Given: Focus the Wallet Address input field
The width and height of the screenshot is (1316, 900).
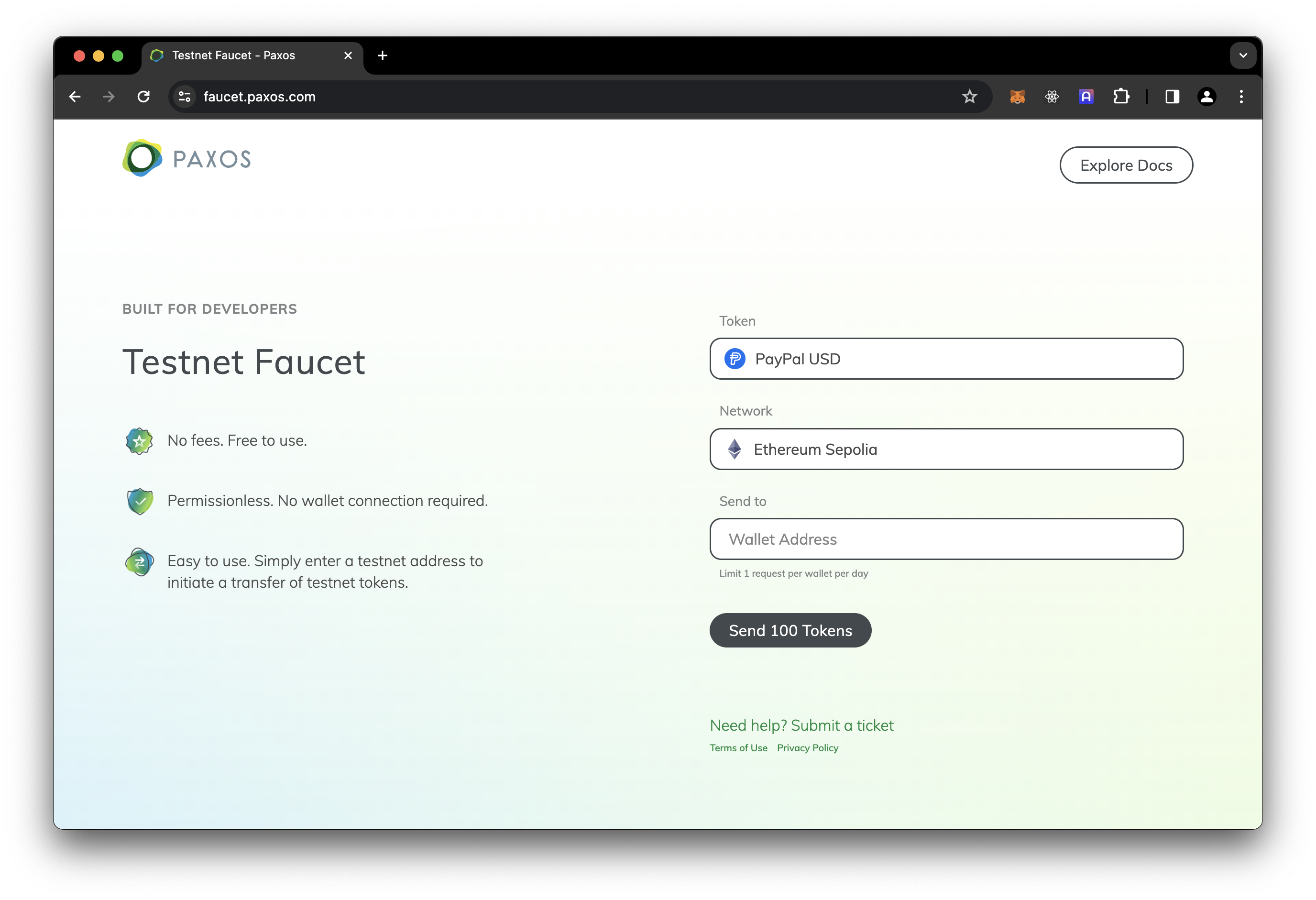Looking at the screenshot, I should pos(946,538).
